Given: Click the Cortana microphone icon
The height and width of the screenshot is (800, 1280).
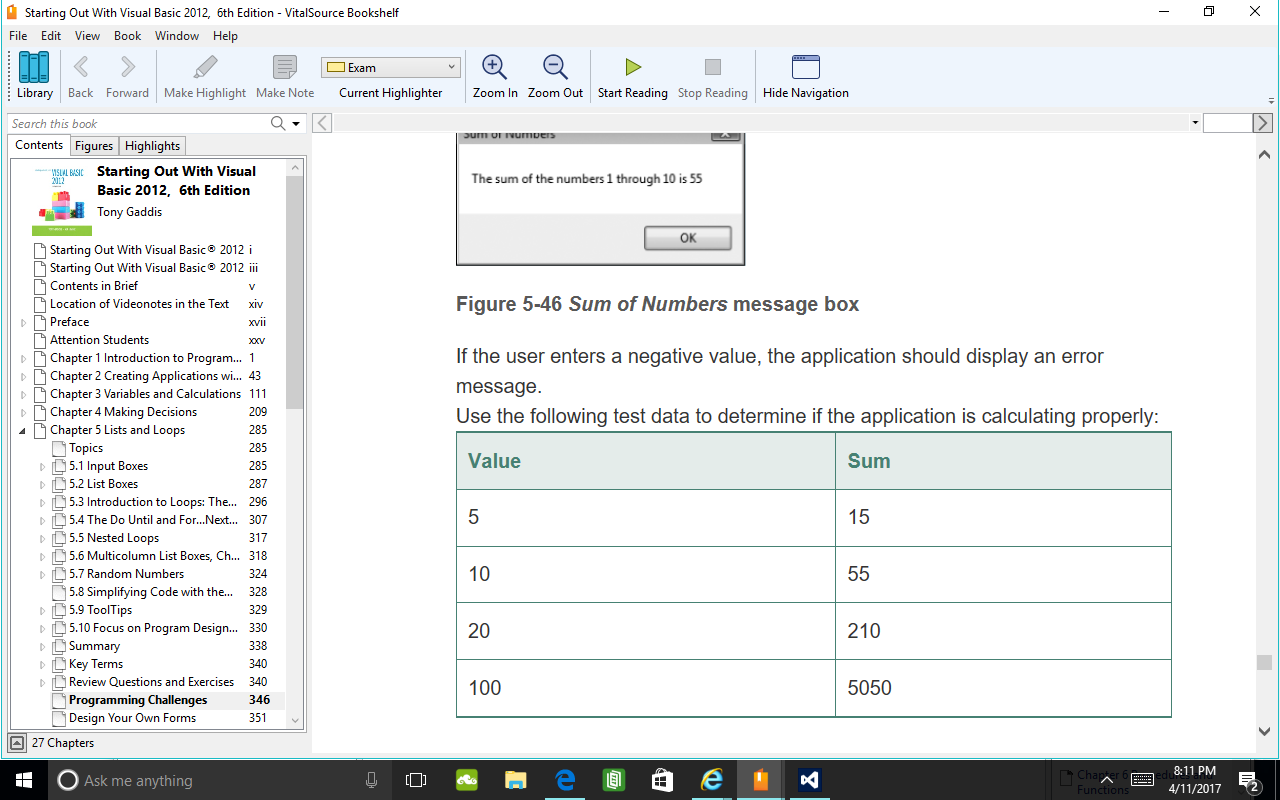Looking at the screenshot, I should point(372,780).
